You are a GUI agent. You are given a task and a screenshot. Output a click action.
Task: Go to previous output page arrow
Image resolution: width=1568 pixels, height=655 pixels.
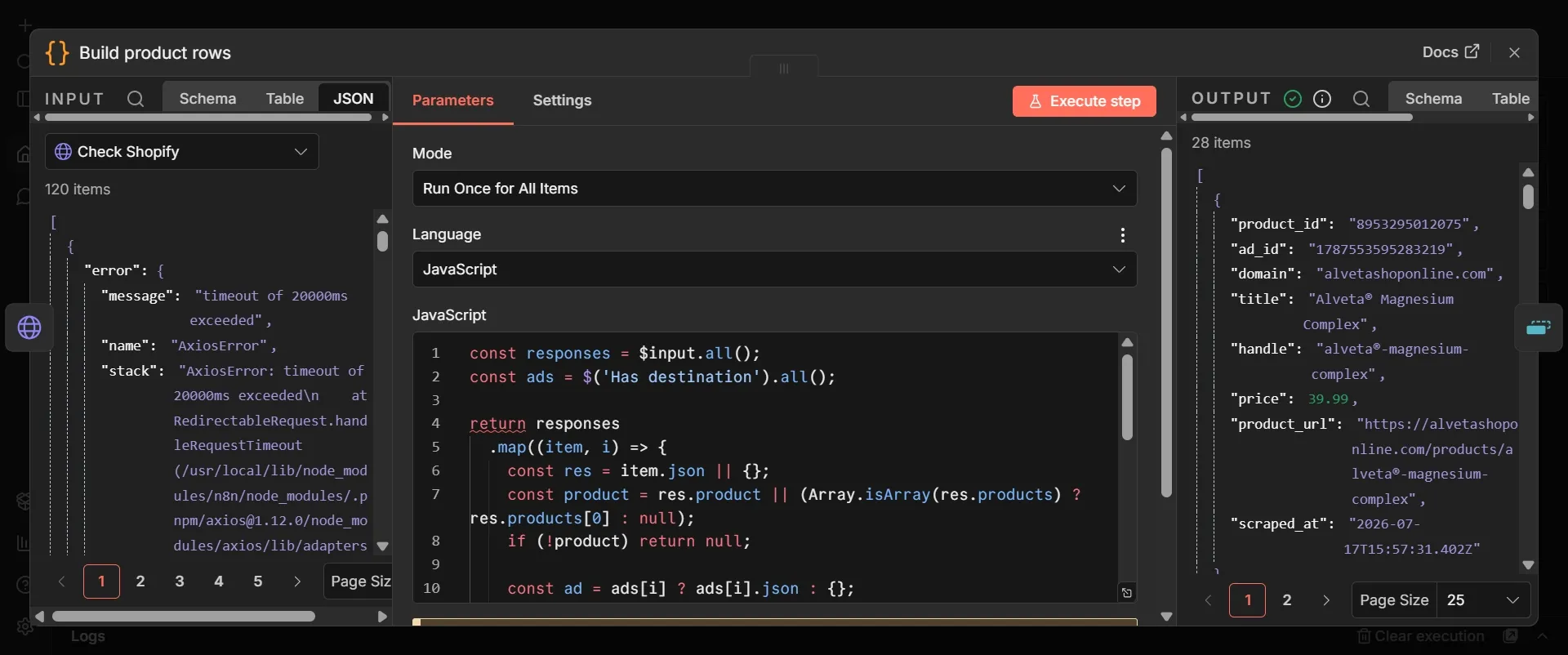[x=1209, y=600]
